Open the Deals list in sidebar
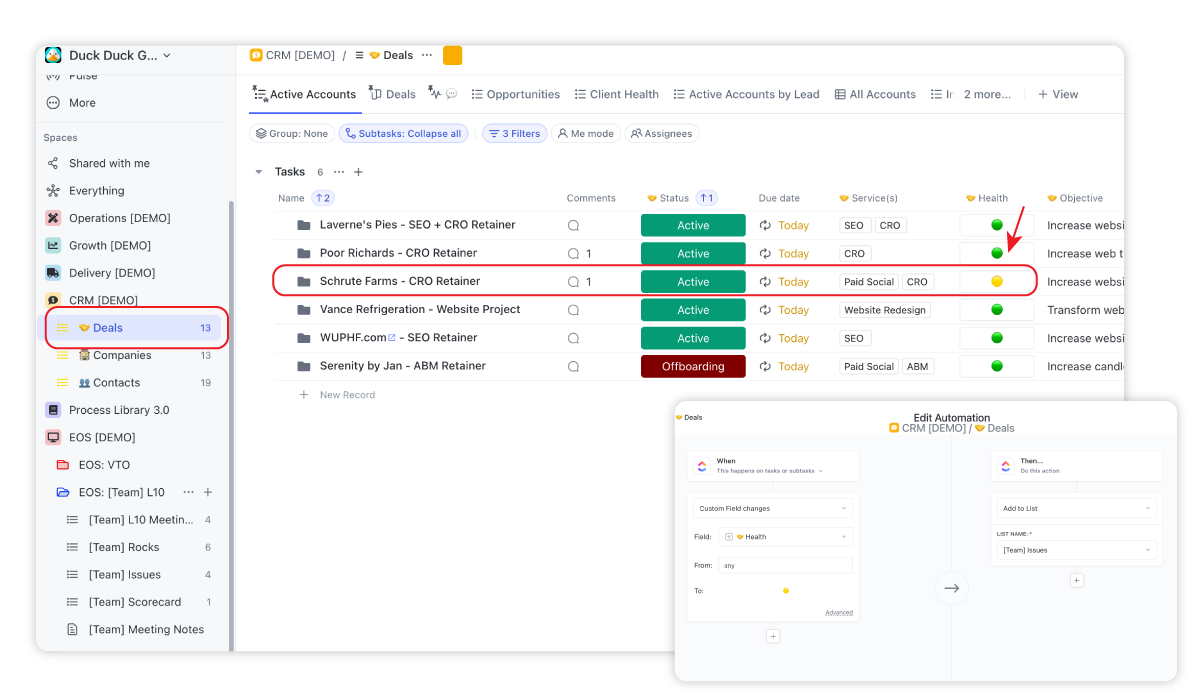Viewport: 1200px width, 700px height. coord(133,328)
